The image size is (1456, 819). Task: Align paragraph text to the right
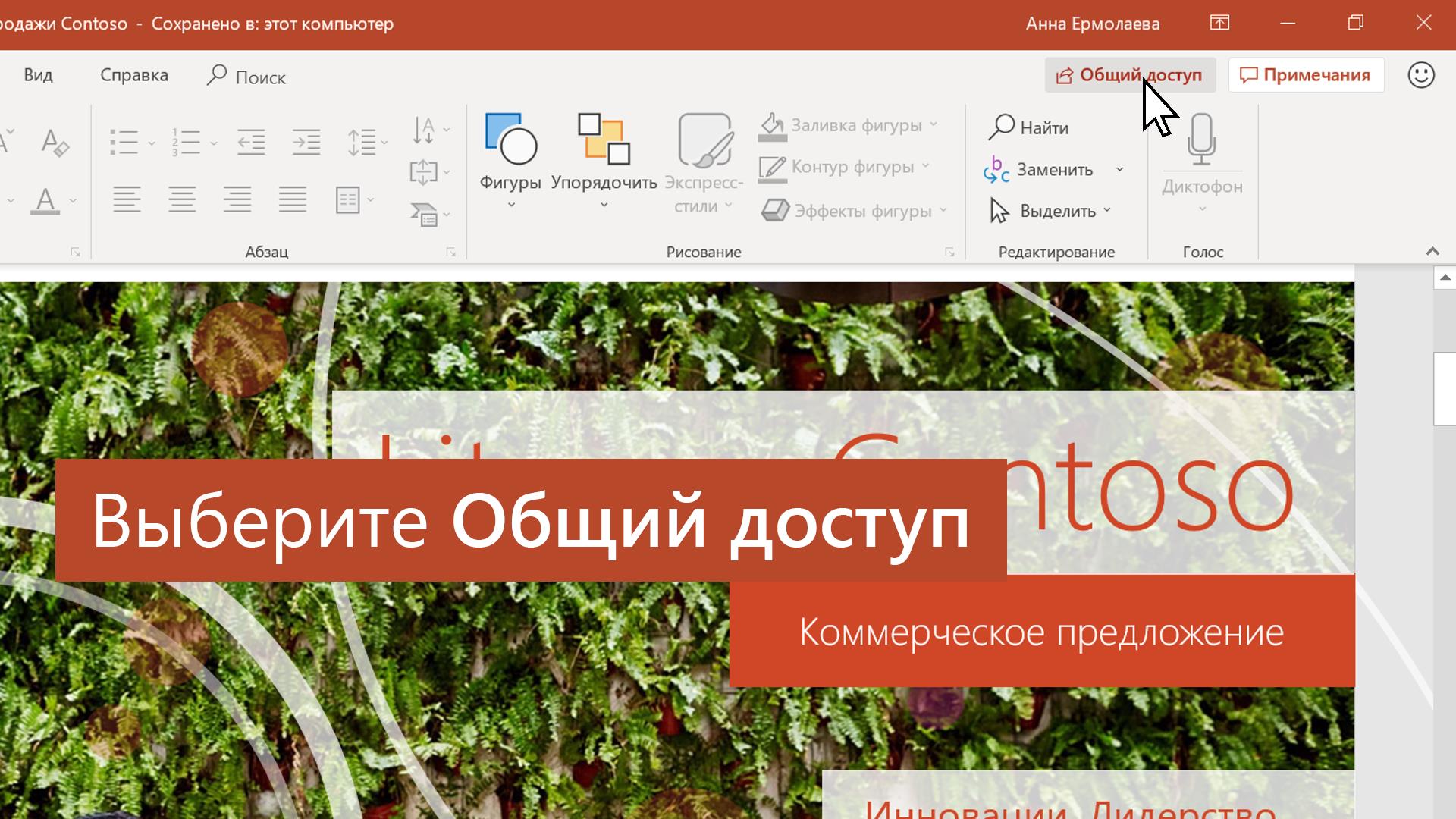click(237, 199)
